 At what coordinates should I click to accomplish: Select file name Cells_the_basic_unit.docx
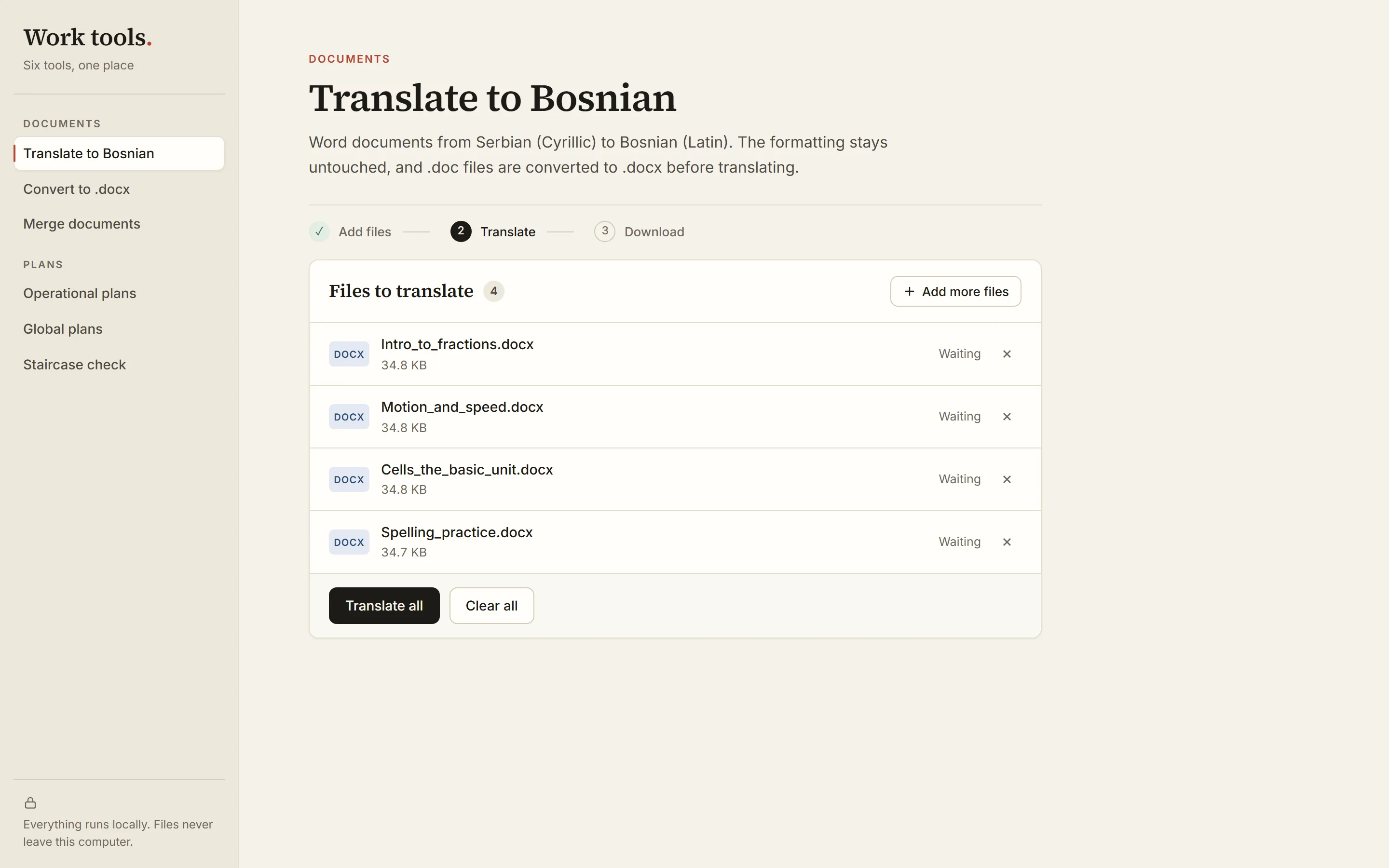coord(467,469)
